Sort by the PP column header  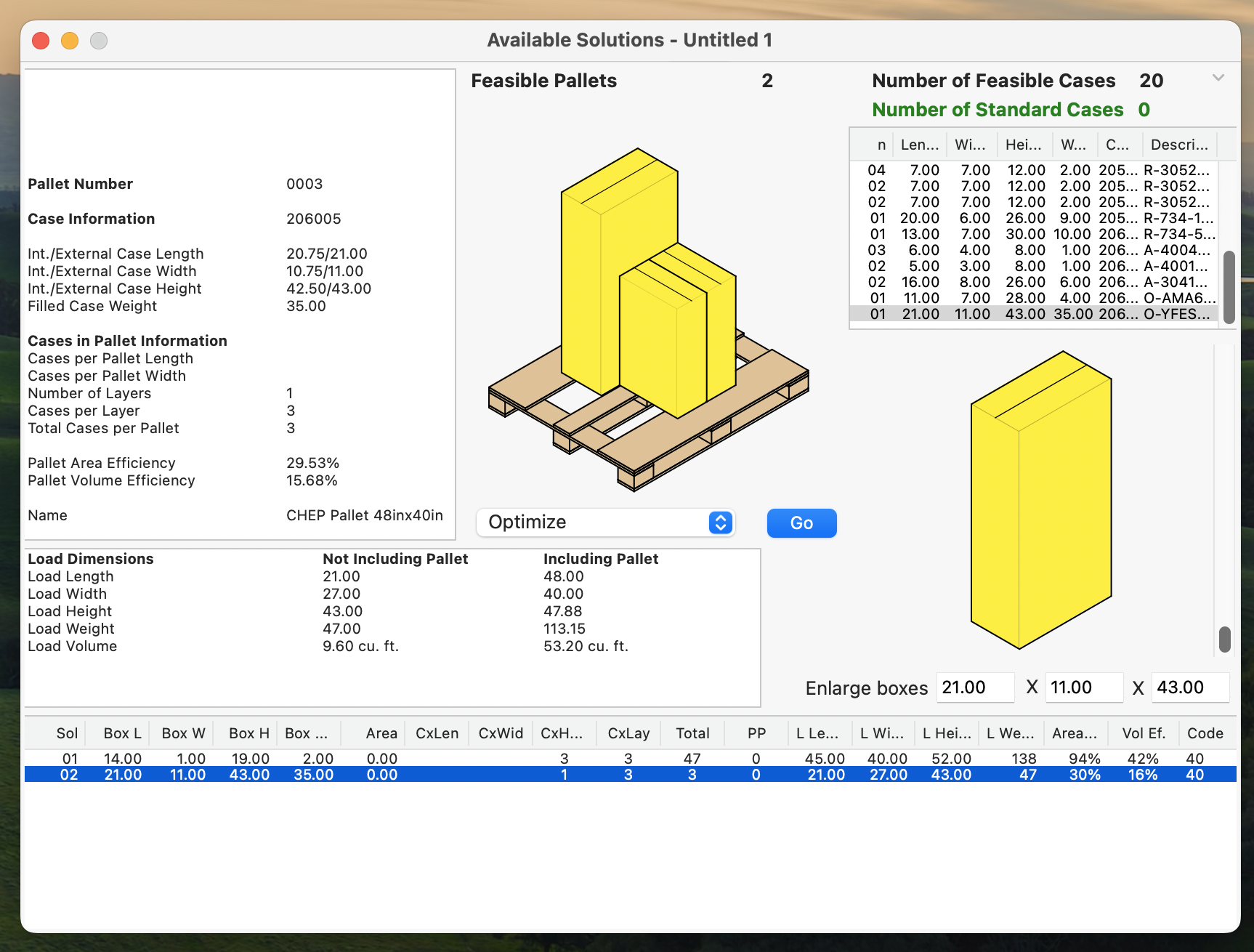[756, 733]
